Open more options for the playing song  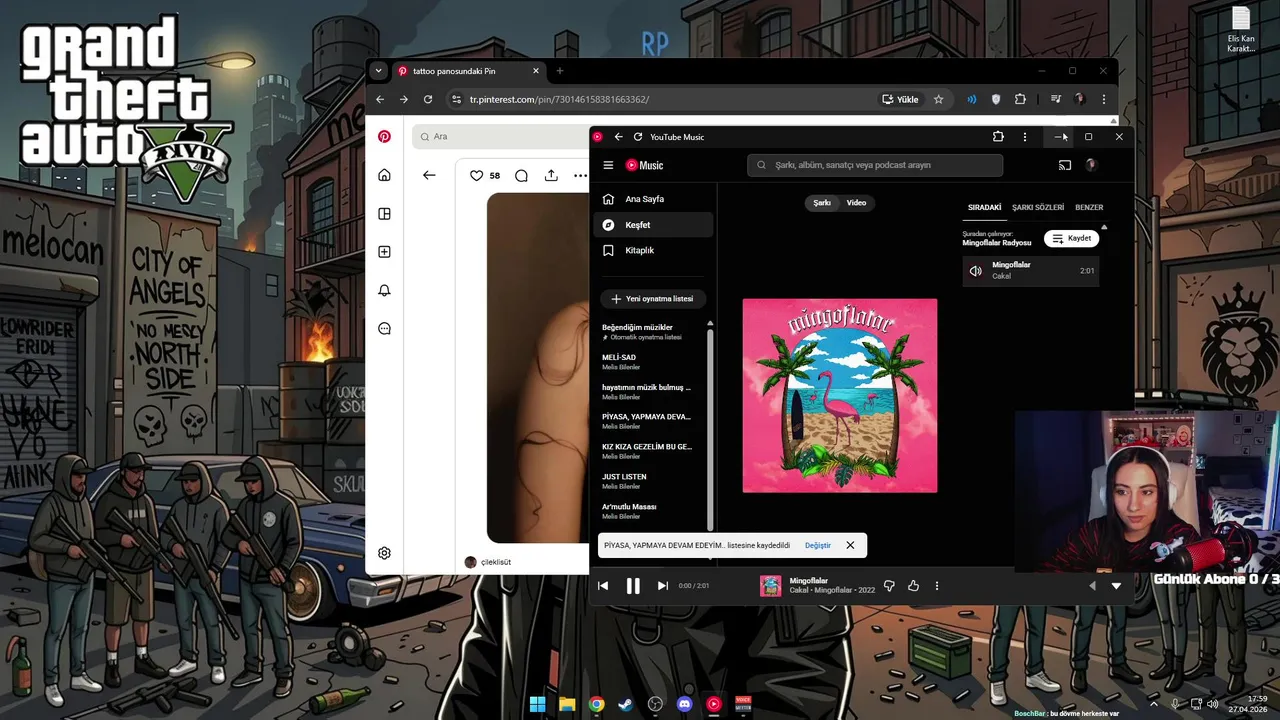tap(937, 586)
